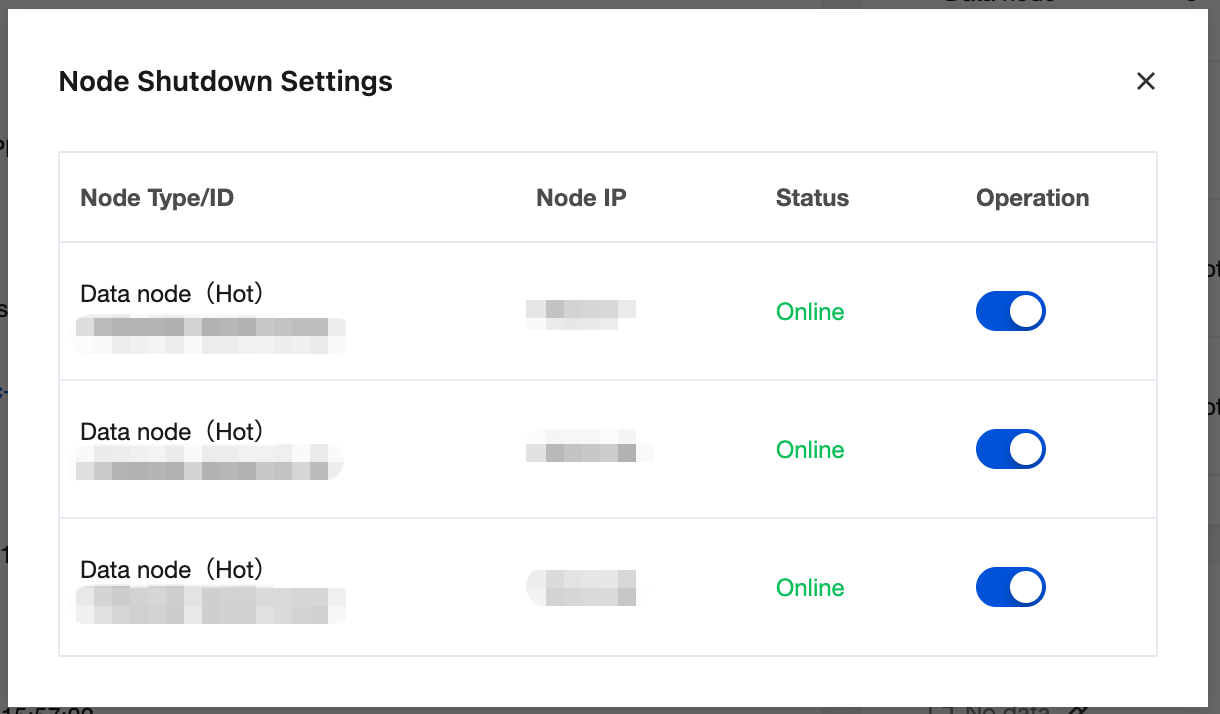This screenshot has width=1220, height=714.
Task: Click the Status column header
Action: [812, 198]
